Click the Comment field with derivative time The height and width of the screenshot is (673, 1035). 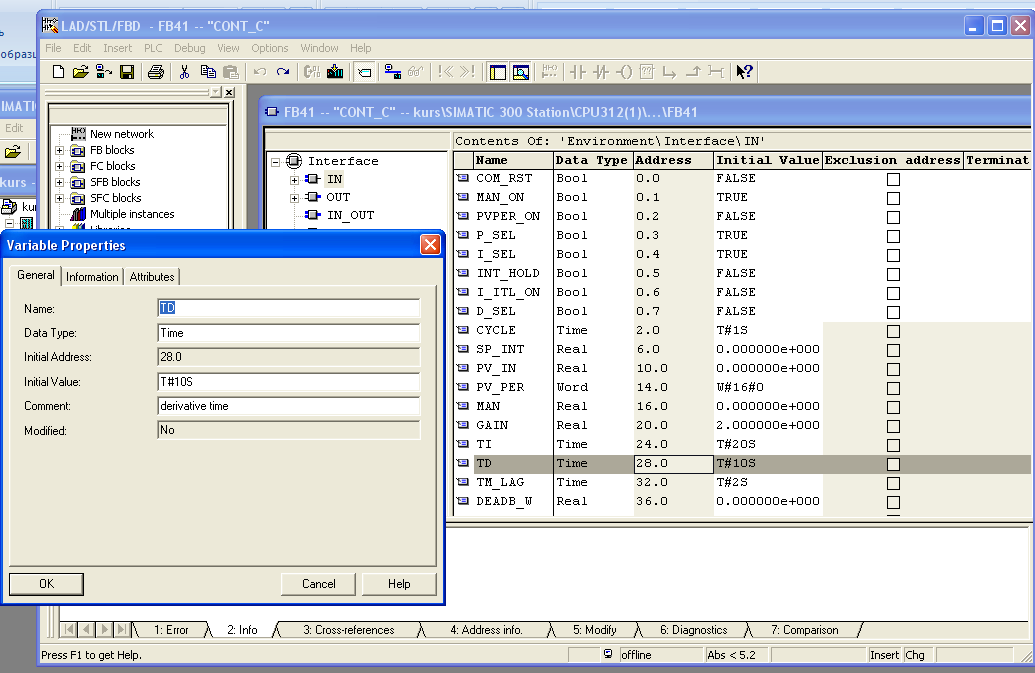coord(288,406)
